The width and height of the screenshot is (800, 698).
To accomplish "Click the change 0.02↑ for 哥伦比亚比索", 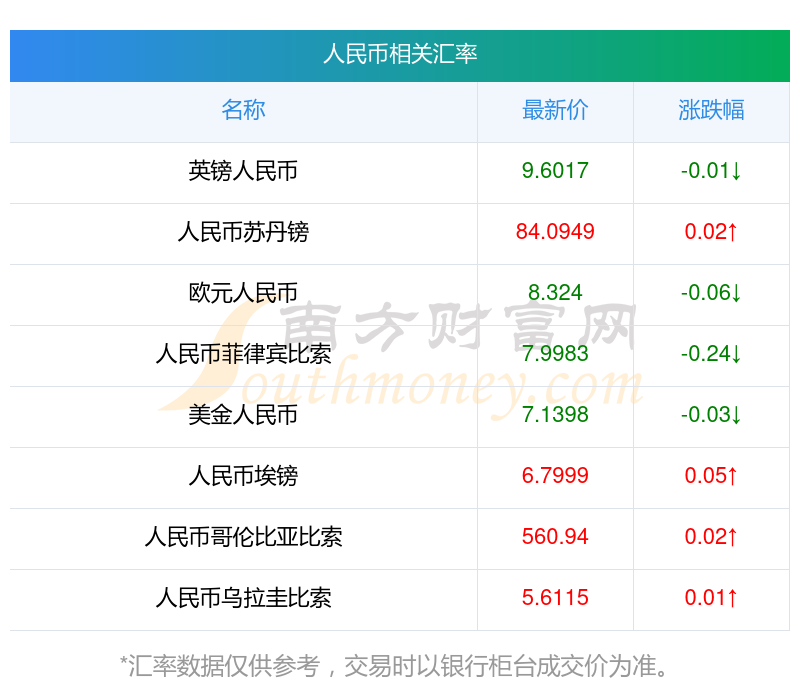I will click(711, 537).
